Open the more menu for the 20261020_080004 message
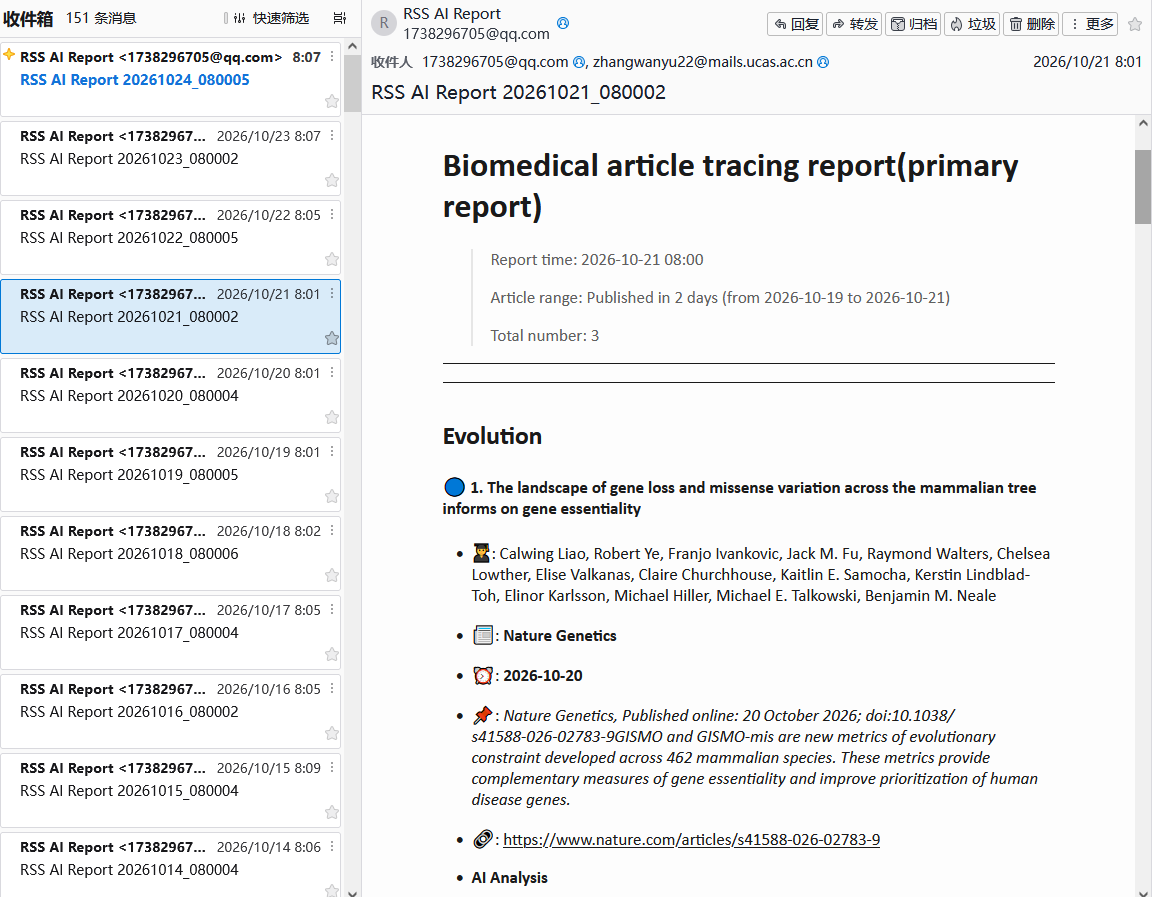The width and height of the screenshot is (1152, 897). [332, 372]
